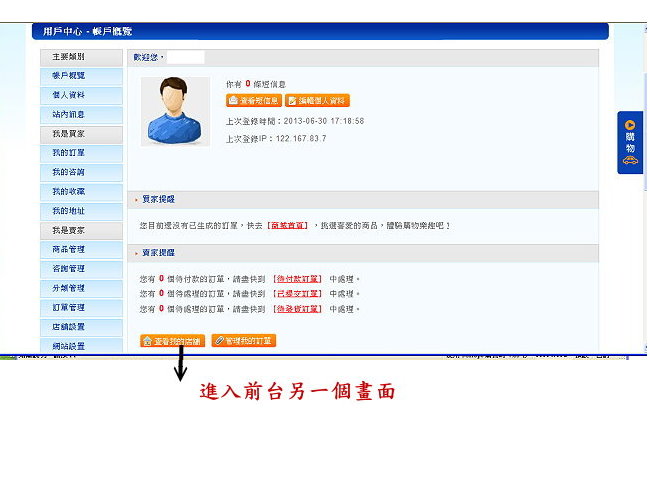This screenshot has height=500, width=650.
Task: Click the 待付款訂單 link
Action: (297, 279)
